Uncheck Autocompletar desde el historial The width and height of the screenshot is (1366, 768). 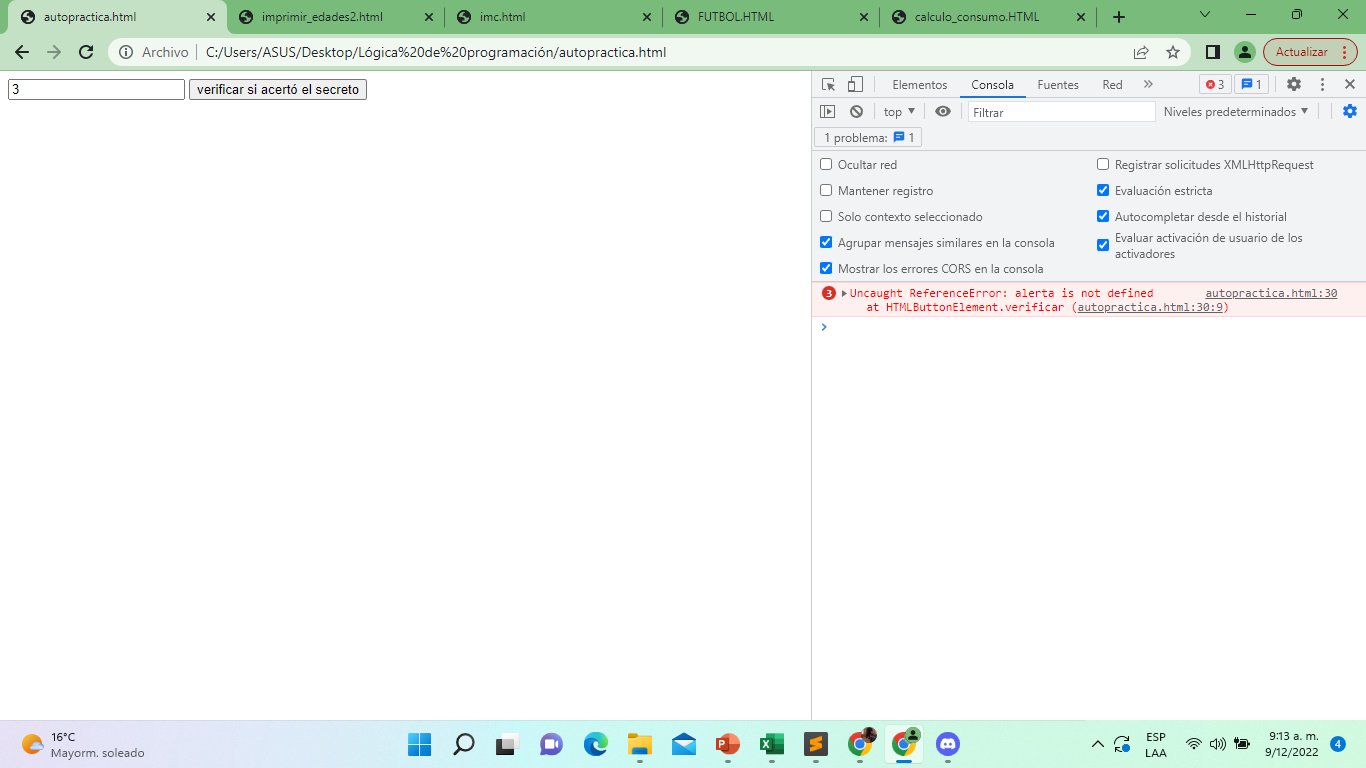tap(1103, 216)
